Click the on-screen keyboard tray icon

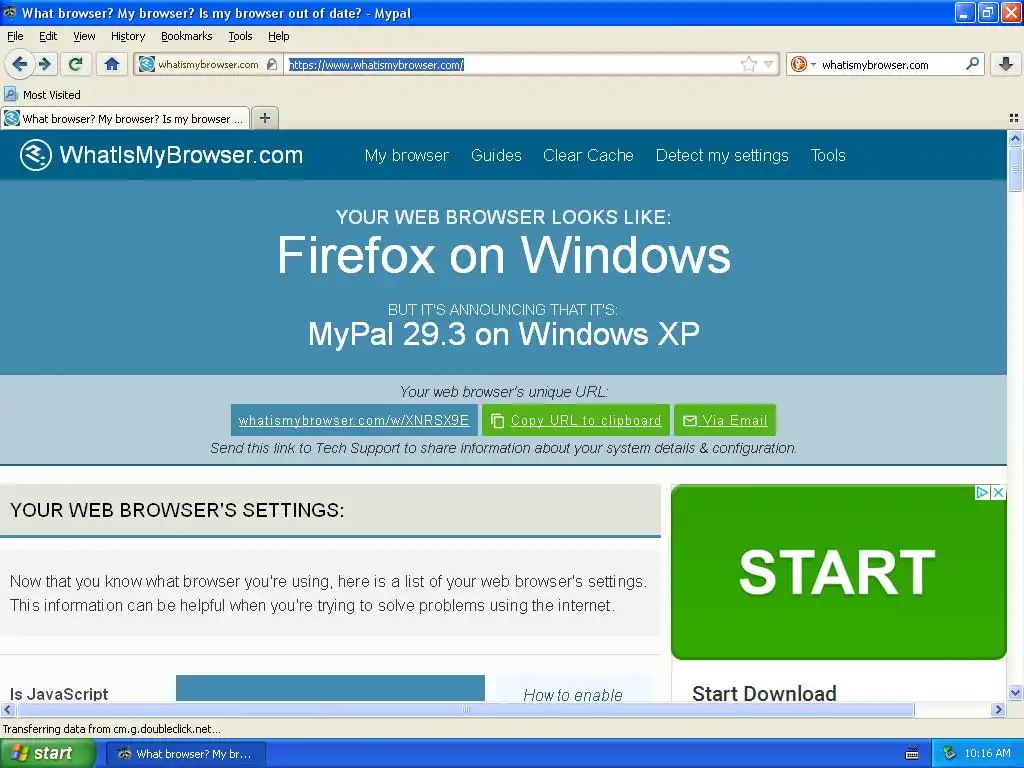point(912,754)
